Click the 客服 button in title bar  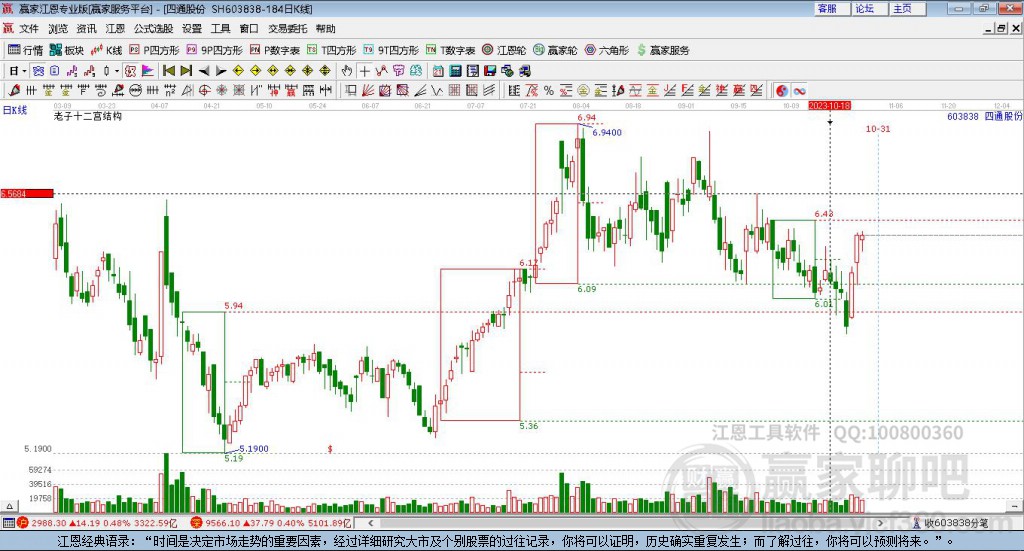click(x=831, y=8)
